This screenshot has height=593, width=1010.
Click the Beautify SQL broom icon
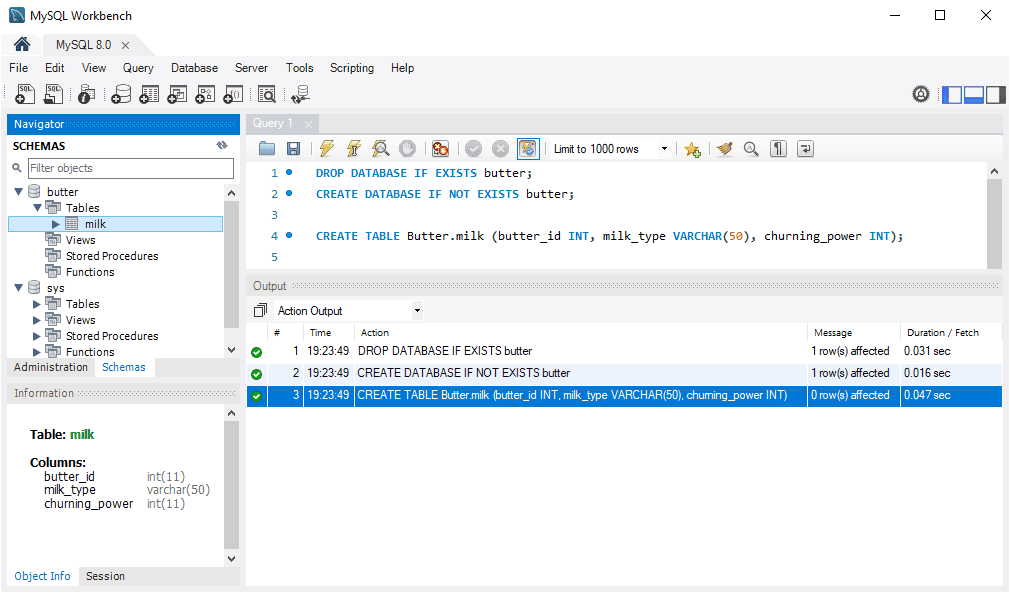pos(724,148)
